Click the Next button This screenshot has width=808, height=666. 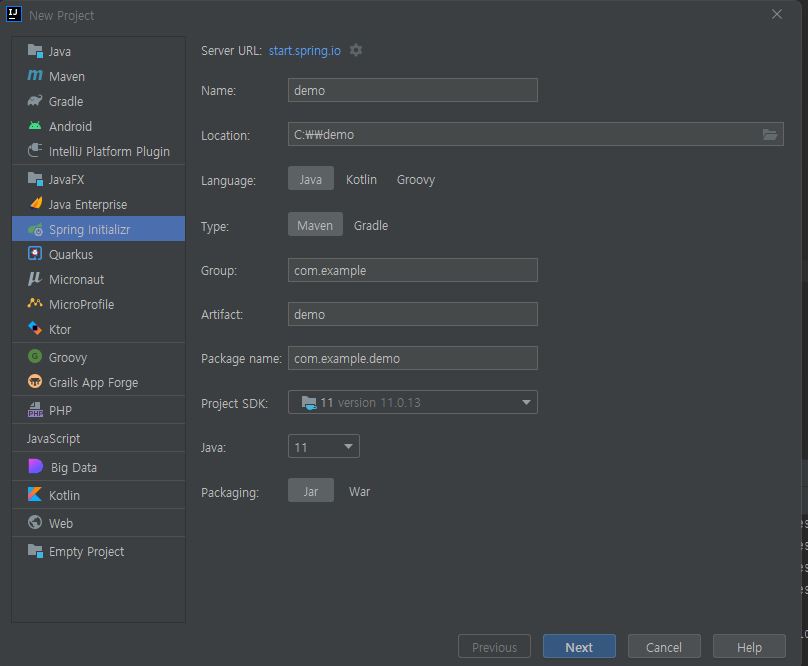[x=579, y=646]
